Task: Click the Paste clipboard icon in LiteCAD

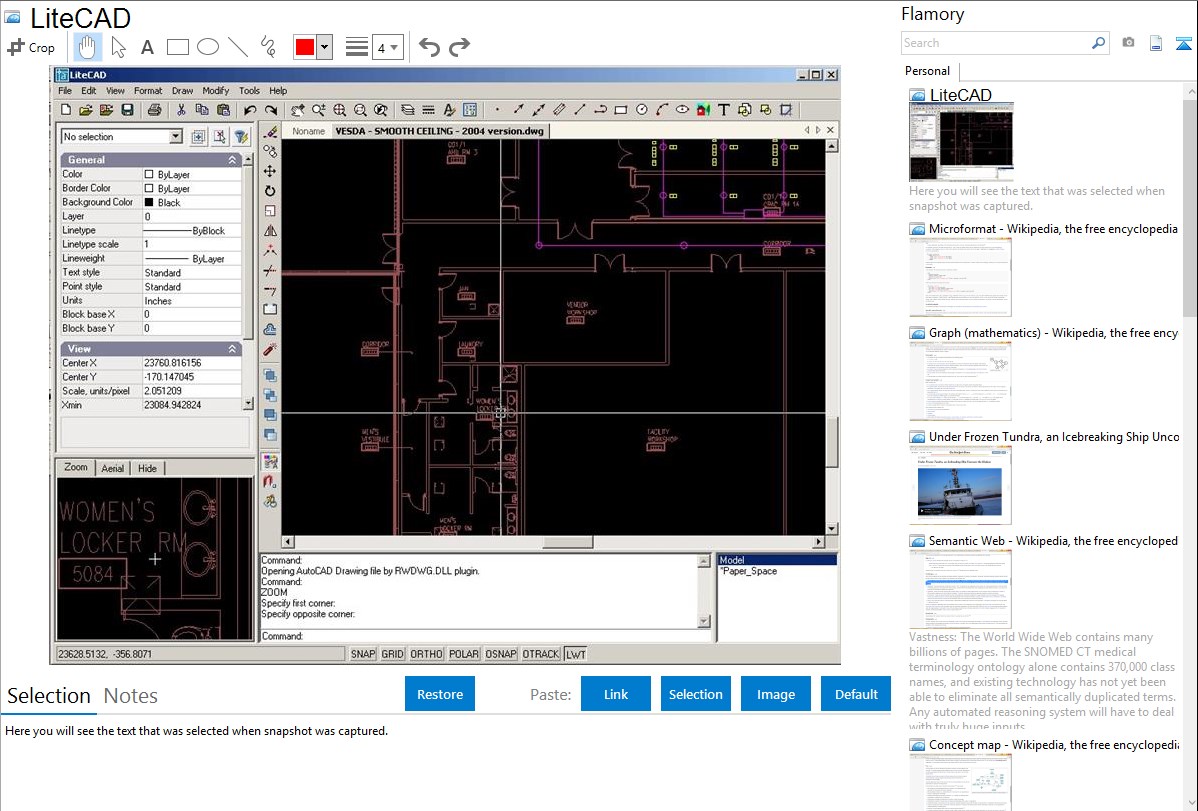Action: [223, 110]
